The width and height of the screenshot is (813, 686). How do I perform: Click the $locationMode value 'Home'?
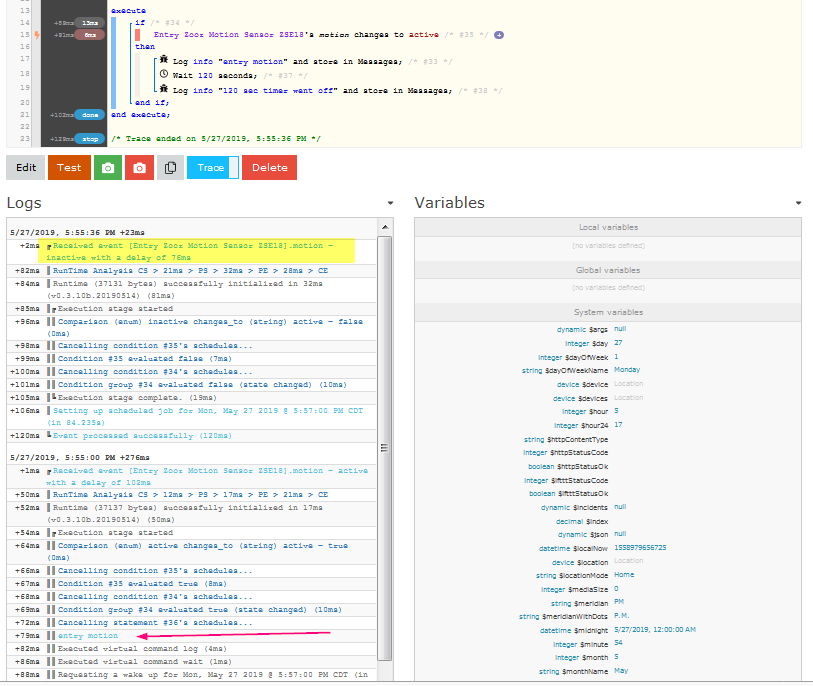pyautogui.click(x=624, y=575)
